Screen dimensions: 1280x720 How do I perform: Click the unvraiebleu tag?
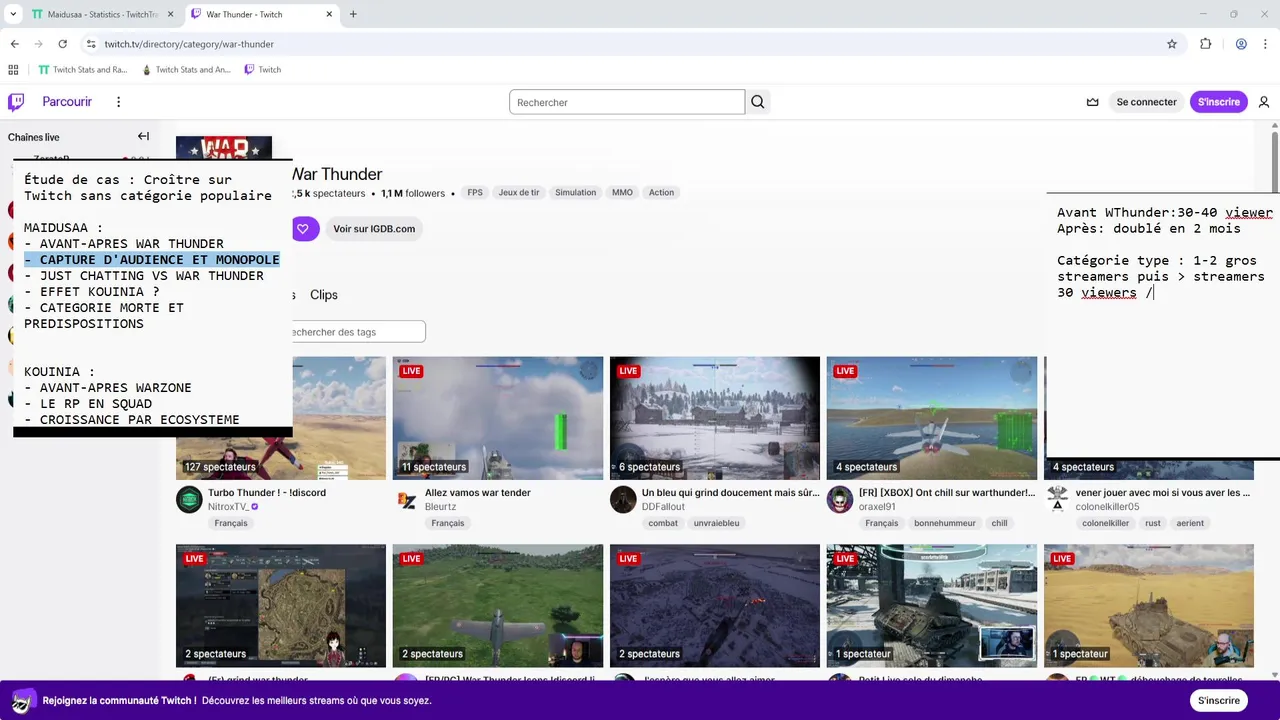tap(717, 523)
